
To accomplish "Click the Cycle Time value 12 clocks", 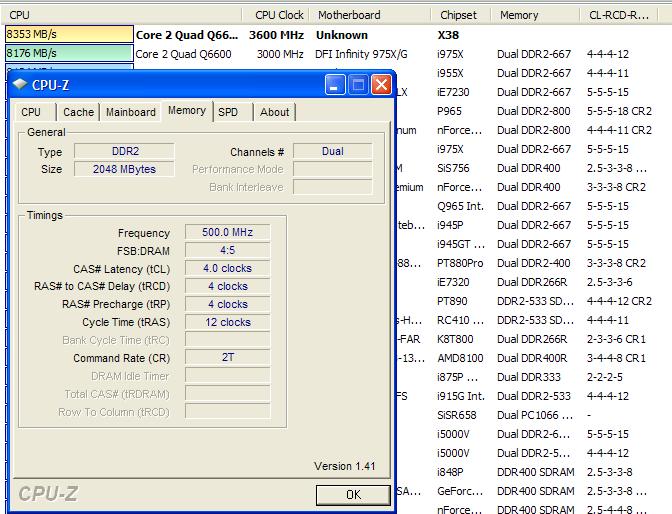I will point(227,322).
